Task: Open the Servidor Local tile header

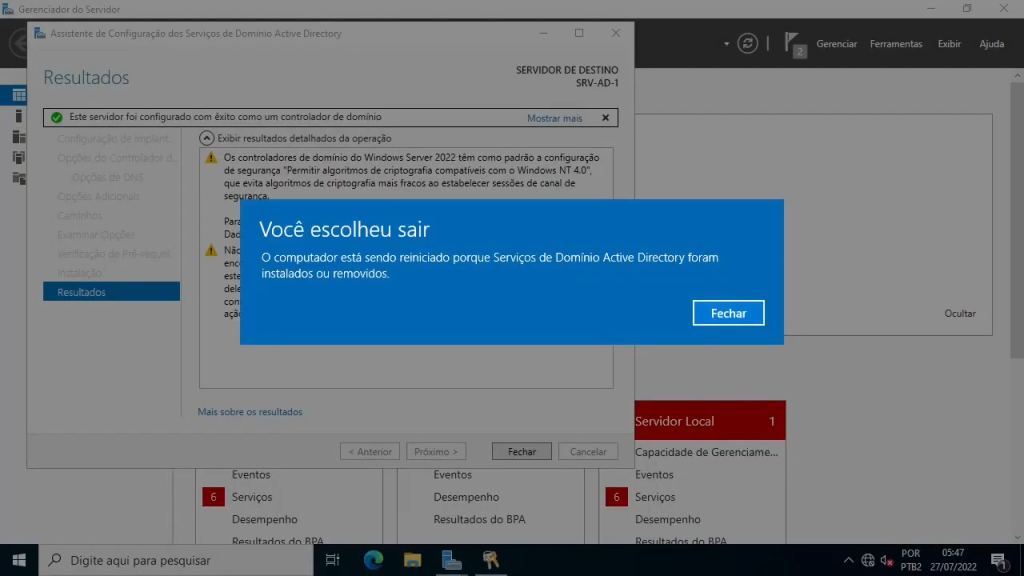Action: point(710,421)
